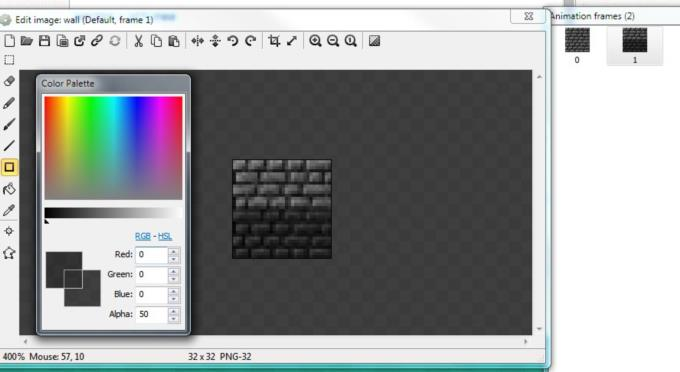Switch color mode to HSL
This screenshot has height=372, width=680.
click(165, 236)
